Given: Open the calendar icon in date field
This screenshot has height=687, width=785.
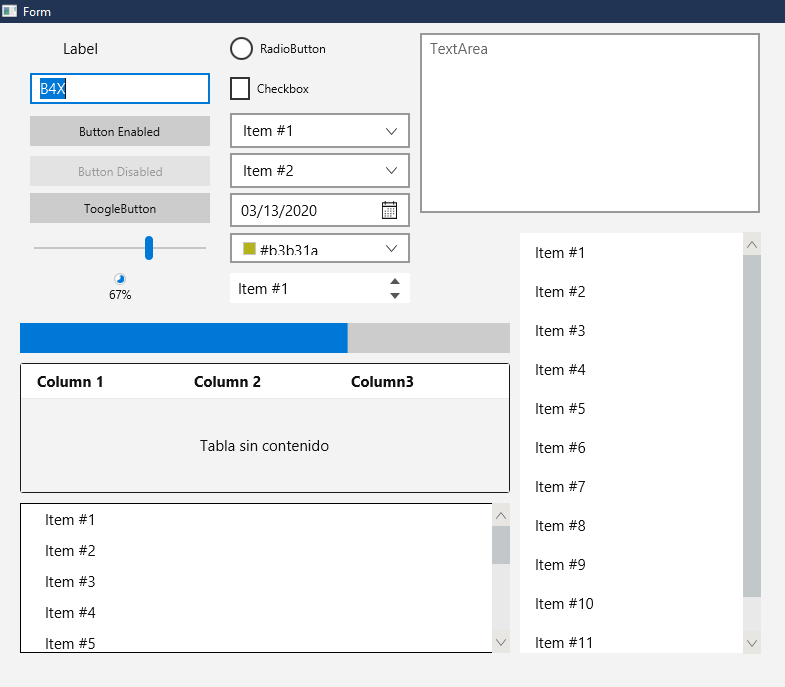Looking at the screenshot, I should tap(389, 210).
